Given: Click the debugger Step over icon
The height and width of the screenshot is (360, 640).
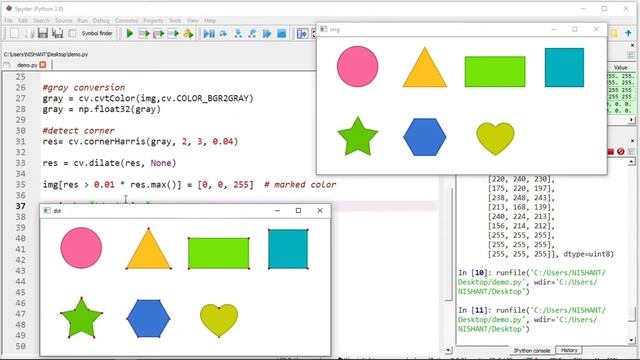Looking at the screenshot, I should 223,33.
